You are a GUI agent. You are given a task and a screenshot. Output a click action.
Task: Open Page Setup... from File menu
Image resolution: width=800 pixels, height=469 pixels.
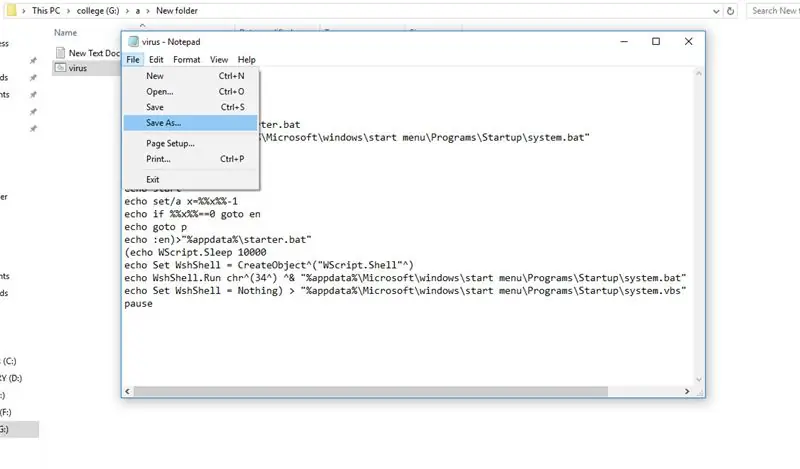point(190,143)
